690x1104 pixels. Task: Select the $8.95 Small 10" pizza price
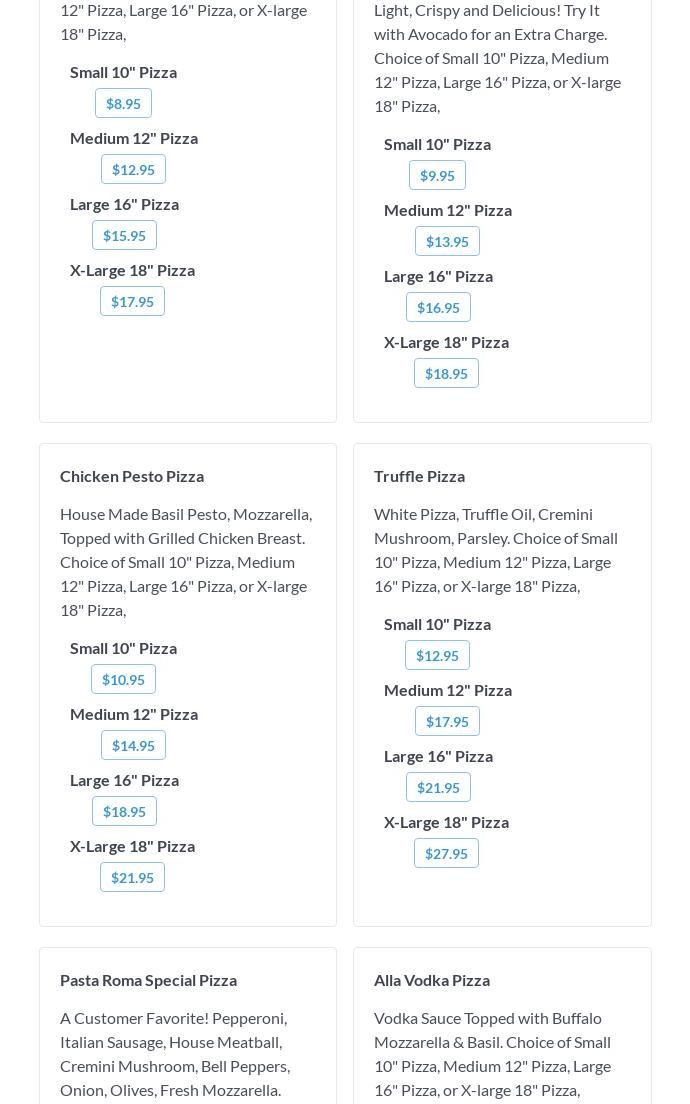(123, 103)
